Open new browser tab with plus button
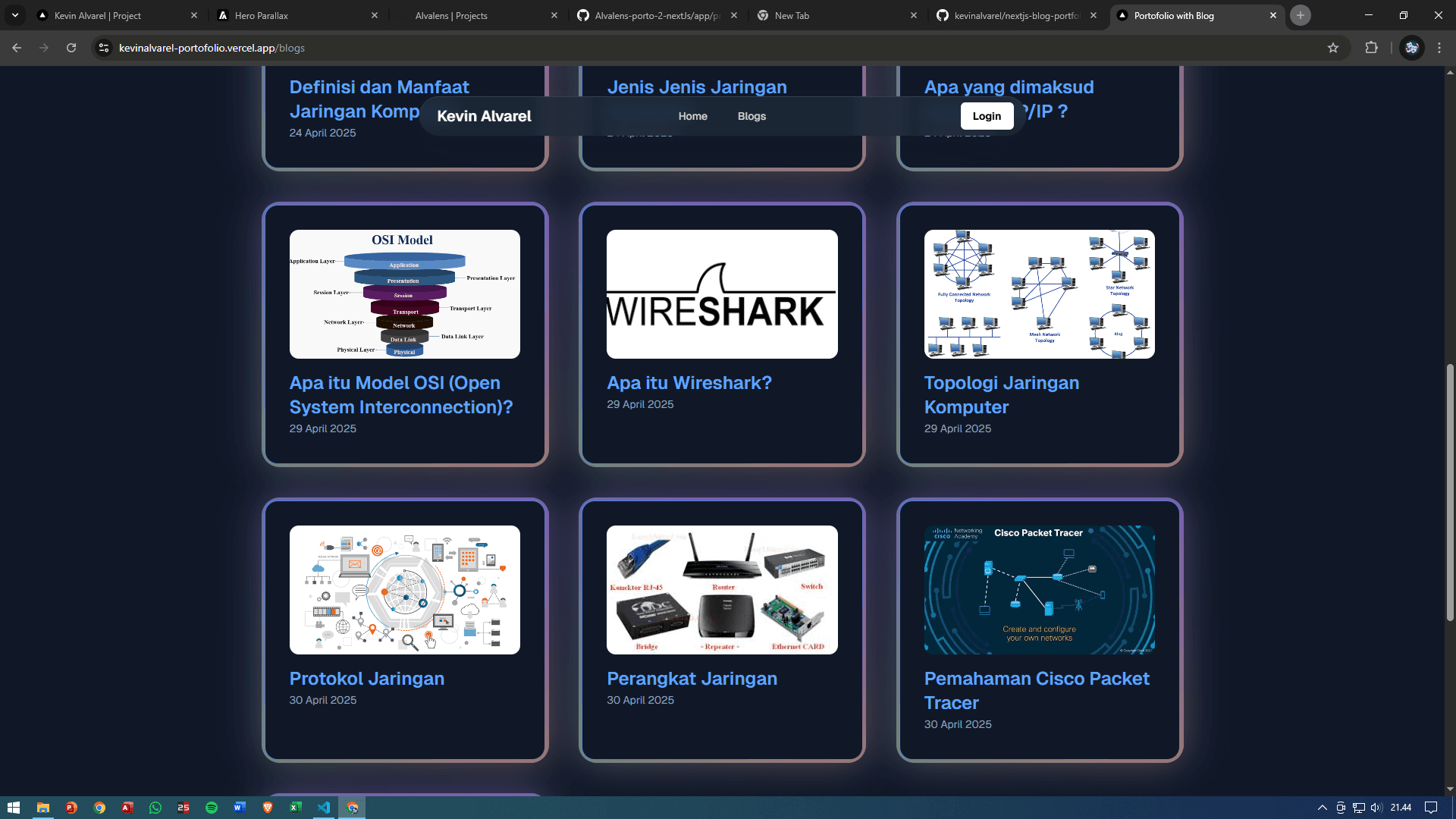The image size is (1456, 819). [x=1301, y=15]
